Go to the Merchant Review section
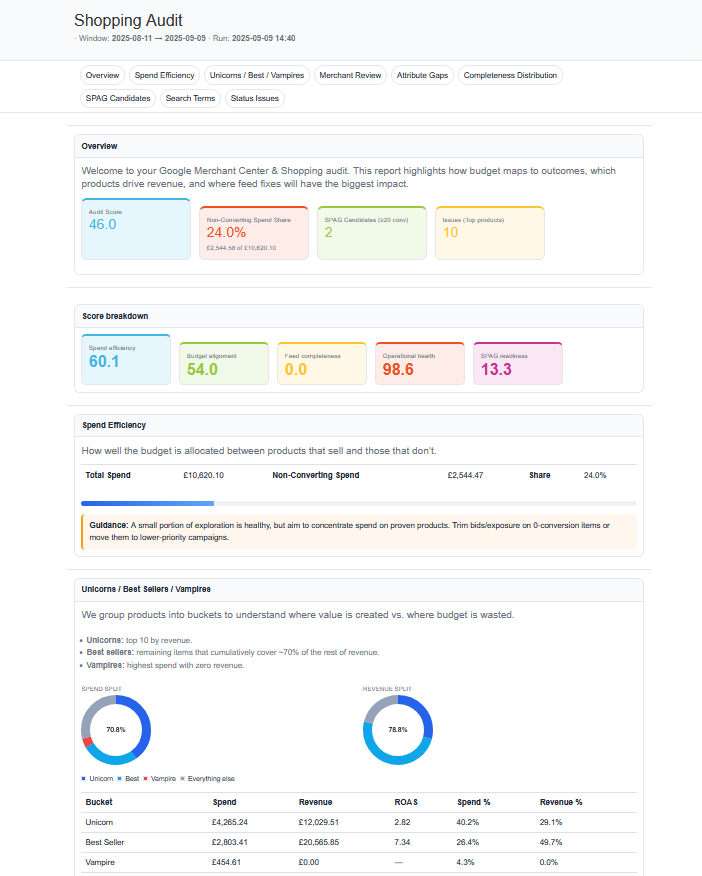 (349, 75)
